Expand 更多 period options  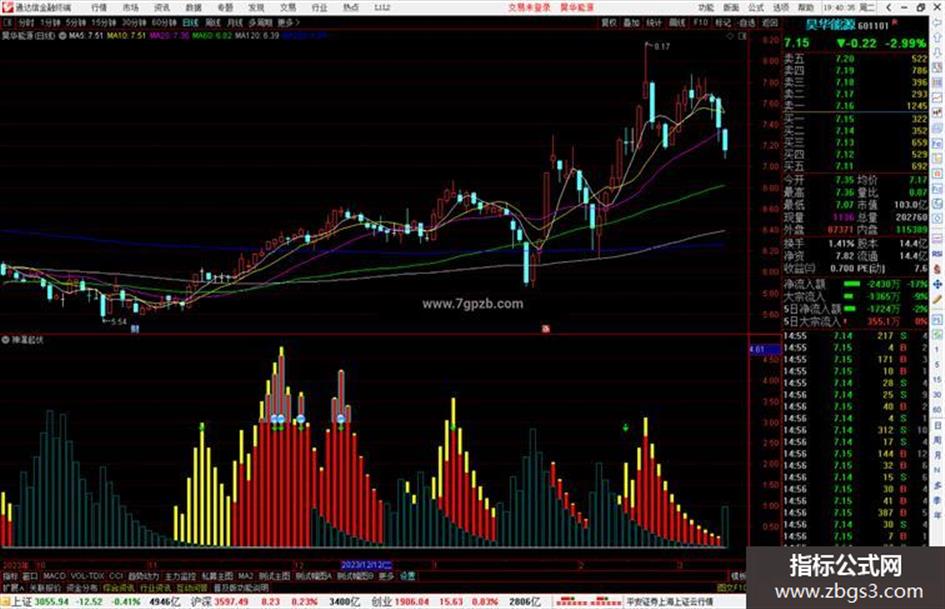coord(288,22)
